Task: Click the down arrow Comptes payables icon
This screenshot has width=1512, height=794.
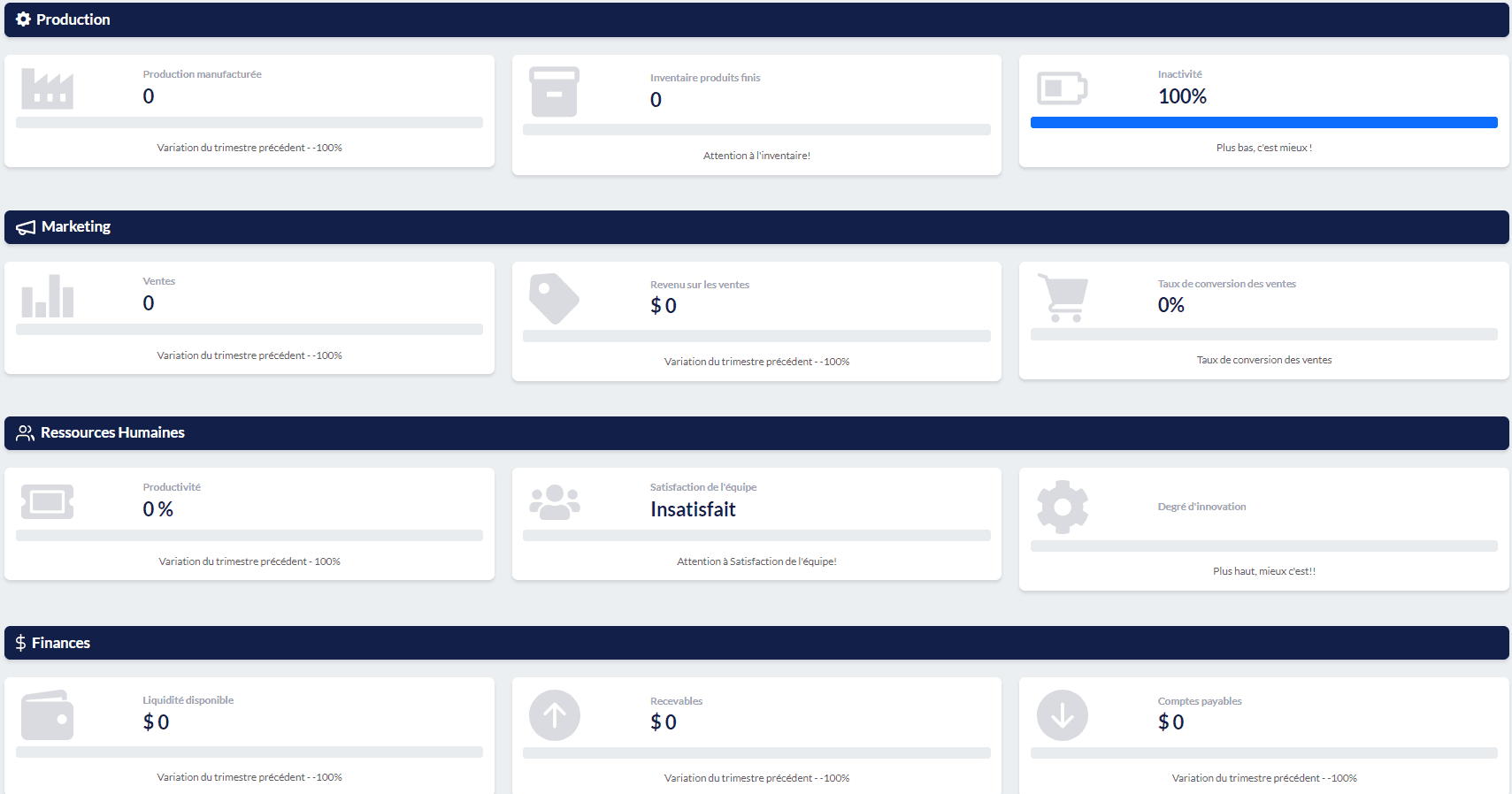Action: [1062, 715]
